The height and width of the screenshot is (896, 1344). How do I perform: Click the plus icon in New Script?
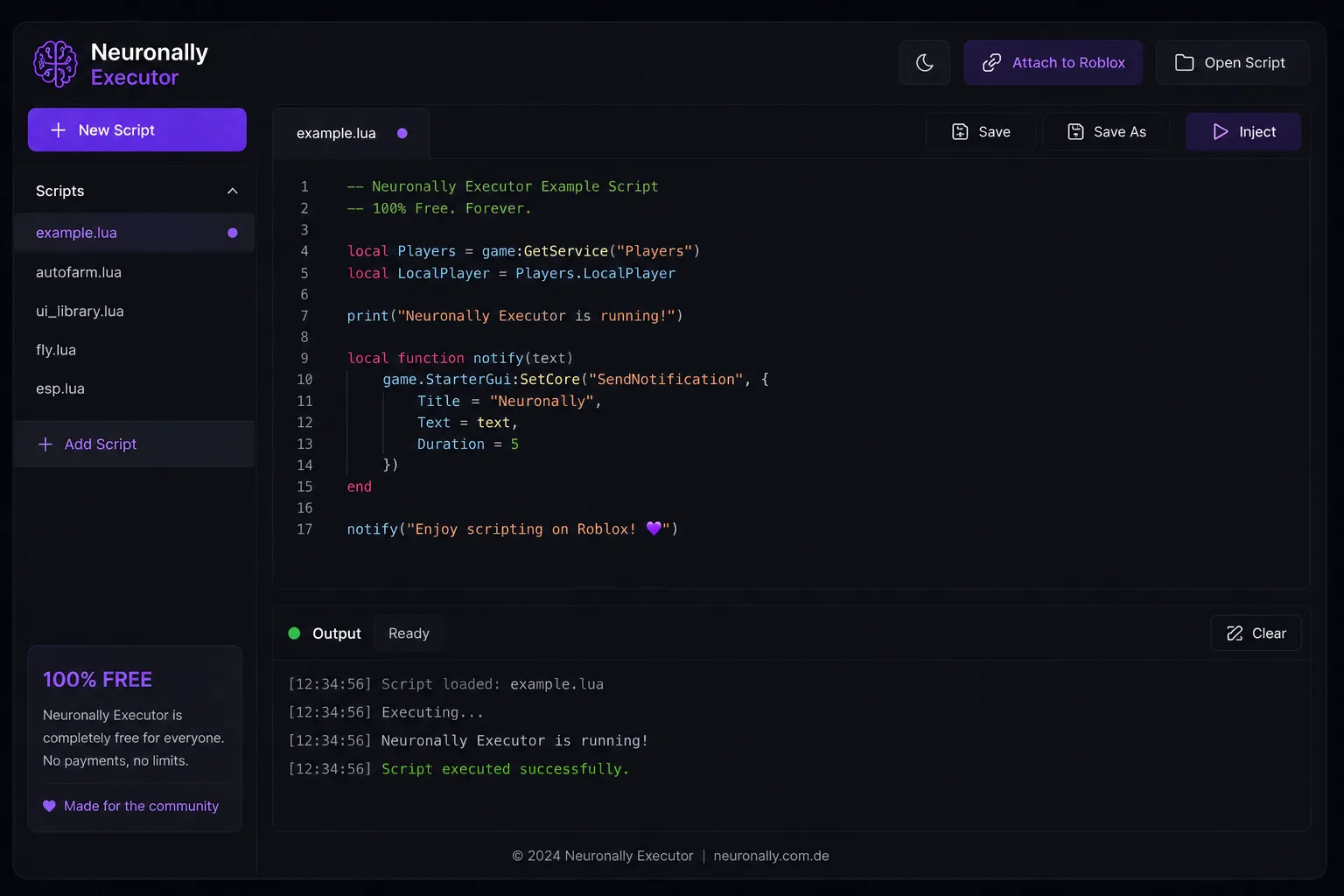59,129
